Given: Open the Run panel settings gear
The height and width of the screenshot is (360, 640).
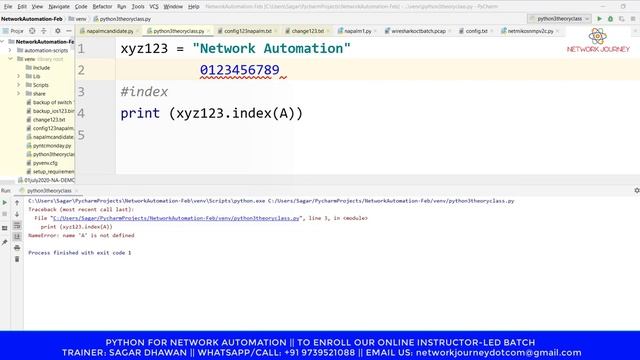Looking at the screenshot, I should click(637, 191).
